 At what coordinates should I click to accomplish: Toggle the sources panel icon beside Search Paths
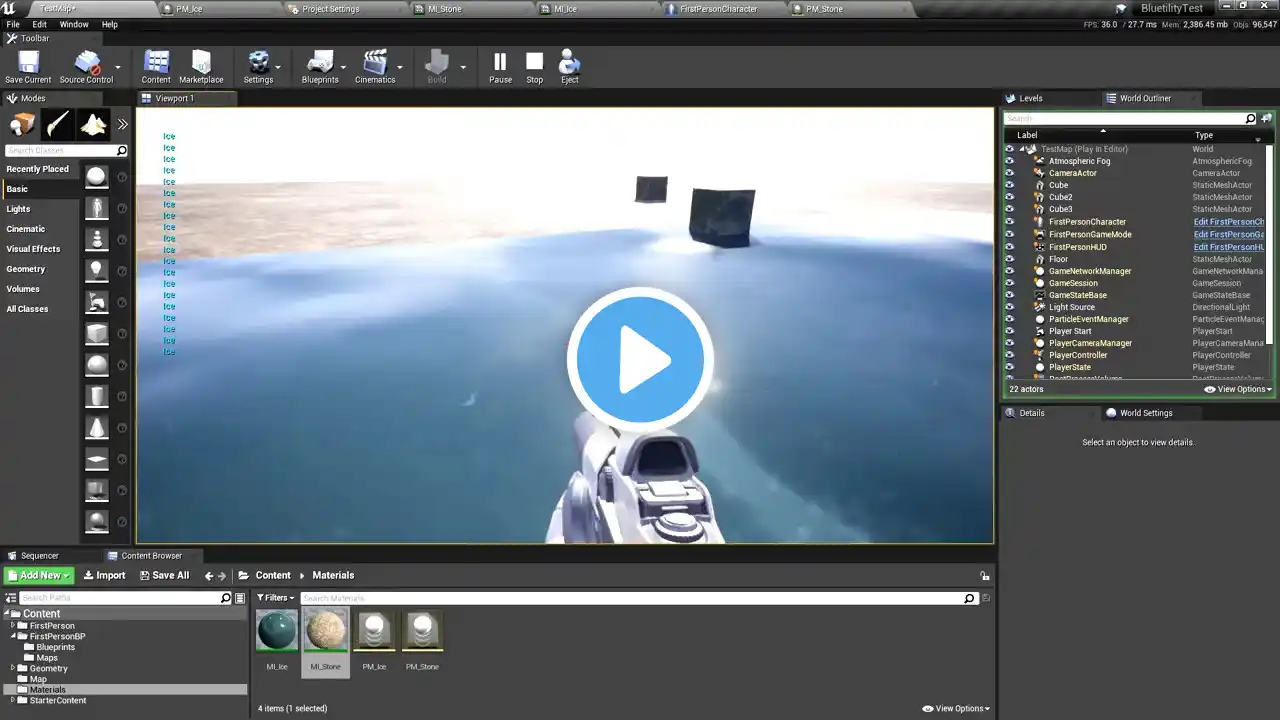pos(10,598)
